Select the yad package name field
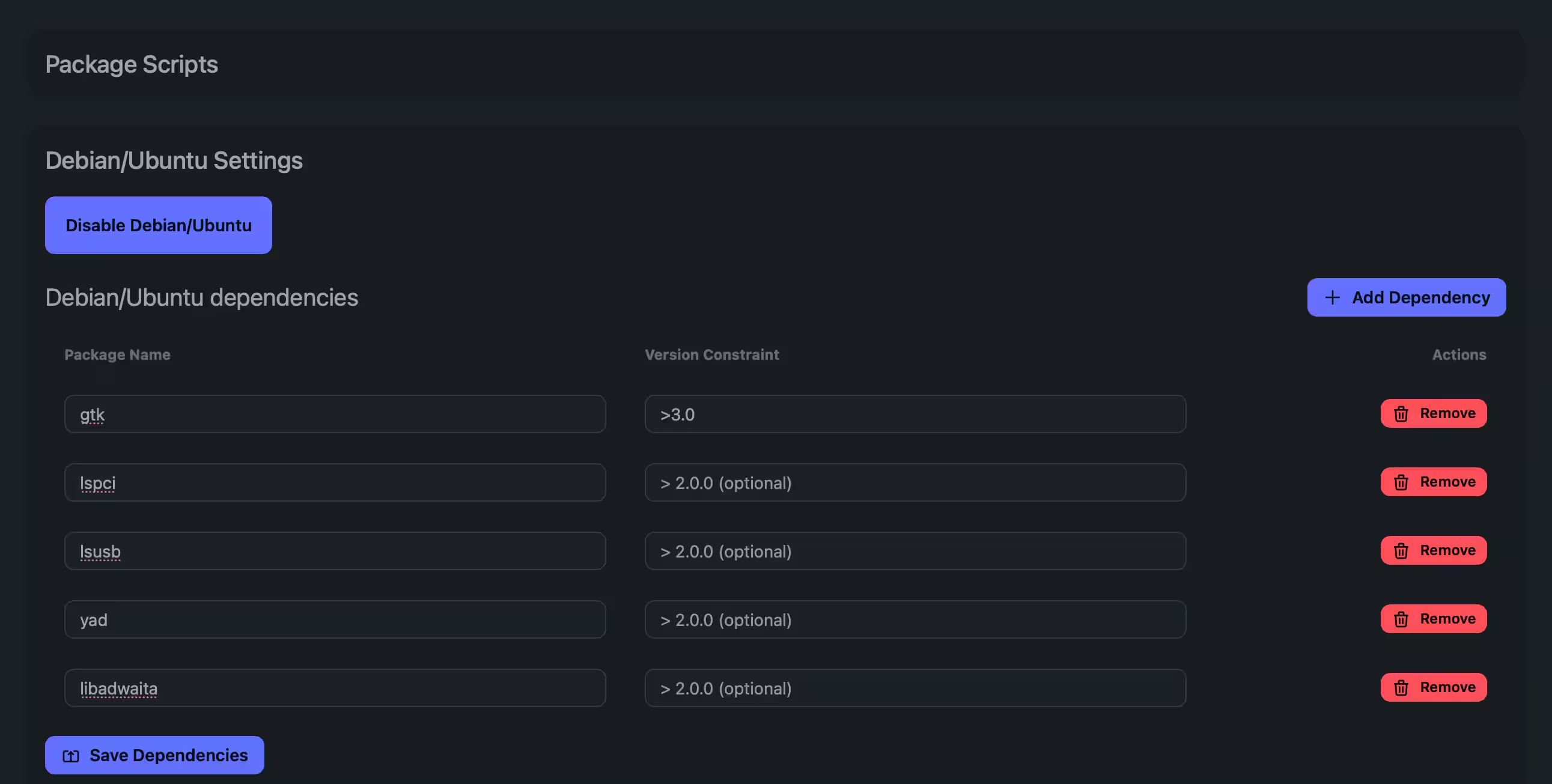Screen dimensions: 1552x784 335,619
